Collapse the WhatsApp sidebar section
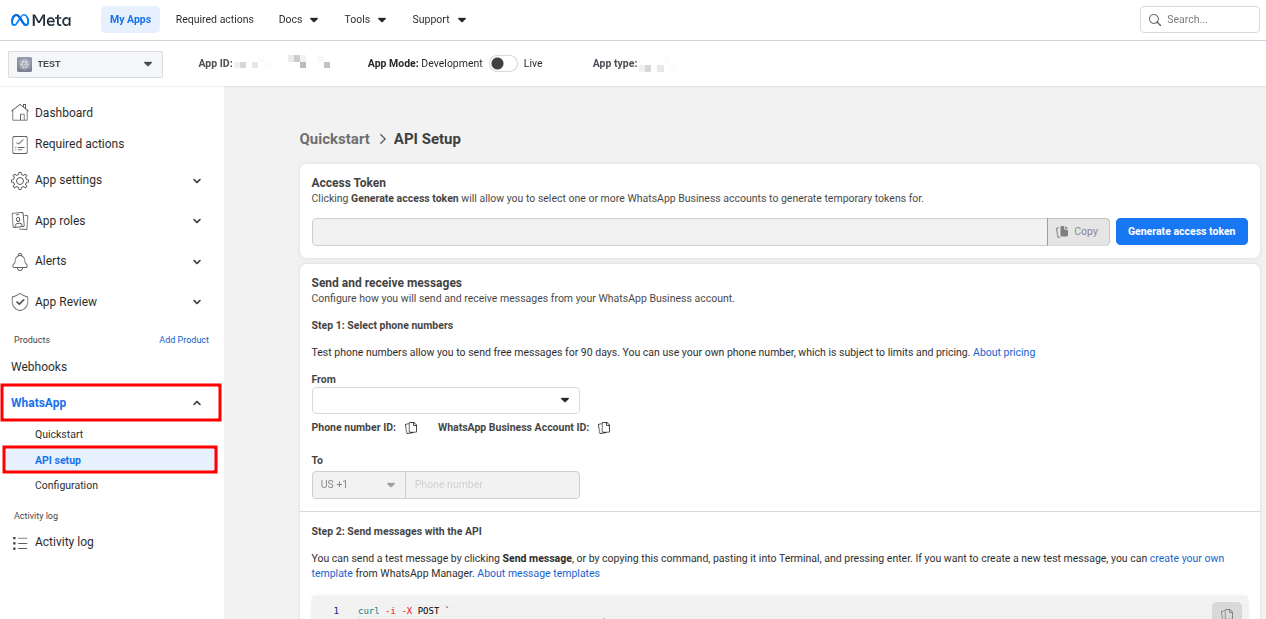This screenshot has width=1266, height=619. coord(197,403)
